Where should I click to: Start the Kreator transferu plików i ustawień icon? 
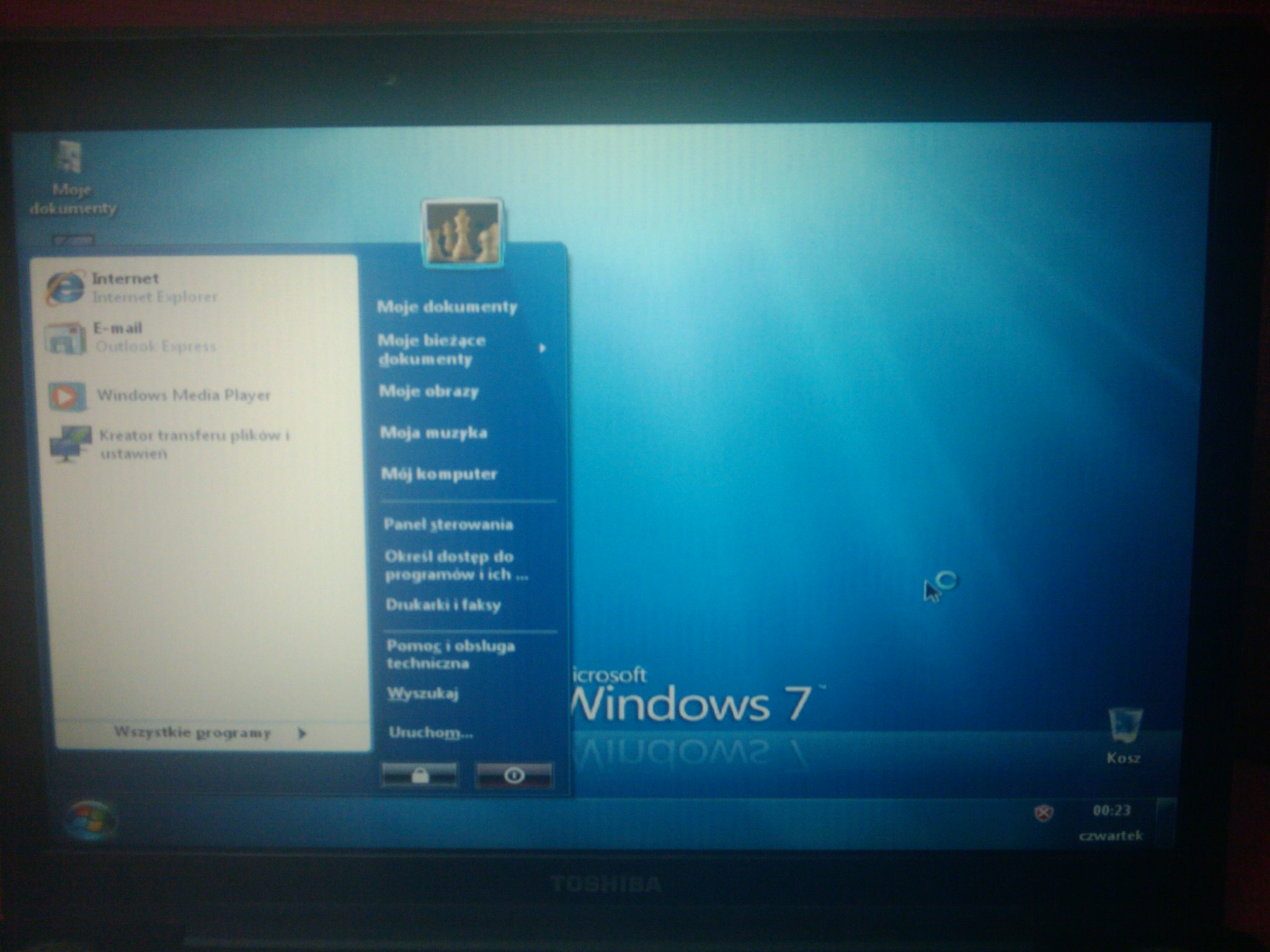tap(70, 443)
